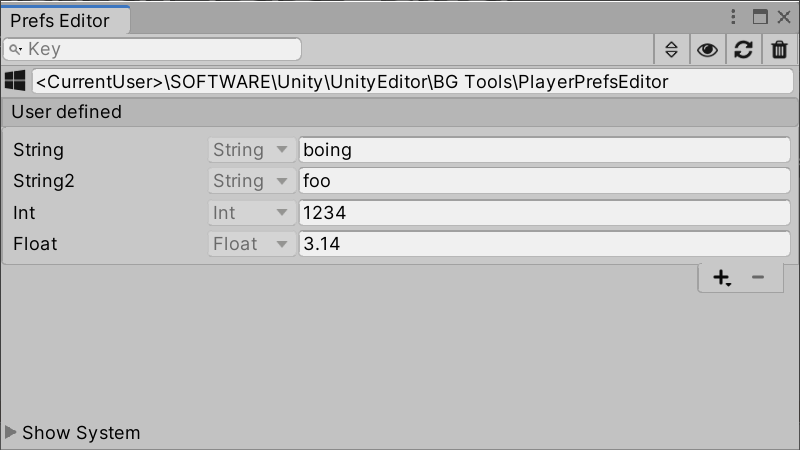Screen dimensions: 800x450
Task: Click the Windows logo icon beside registry path
Action: coord(15,81)
